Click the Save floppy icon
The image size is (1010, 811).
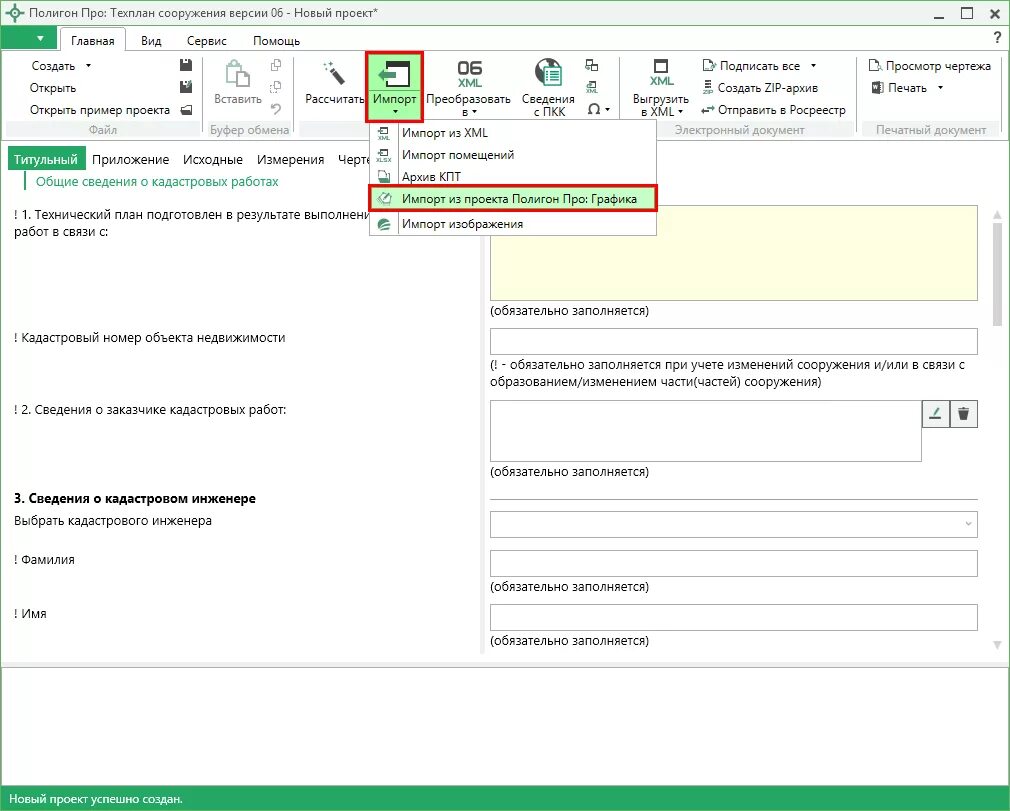186,65
